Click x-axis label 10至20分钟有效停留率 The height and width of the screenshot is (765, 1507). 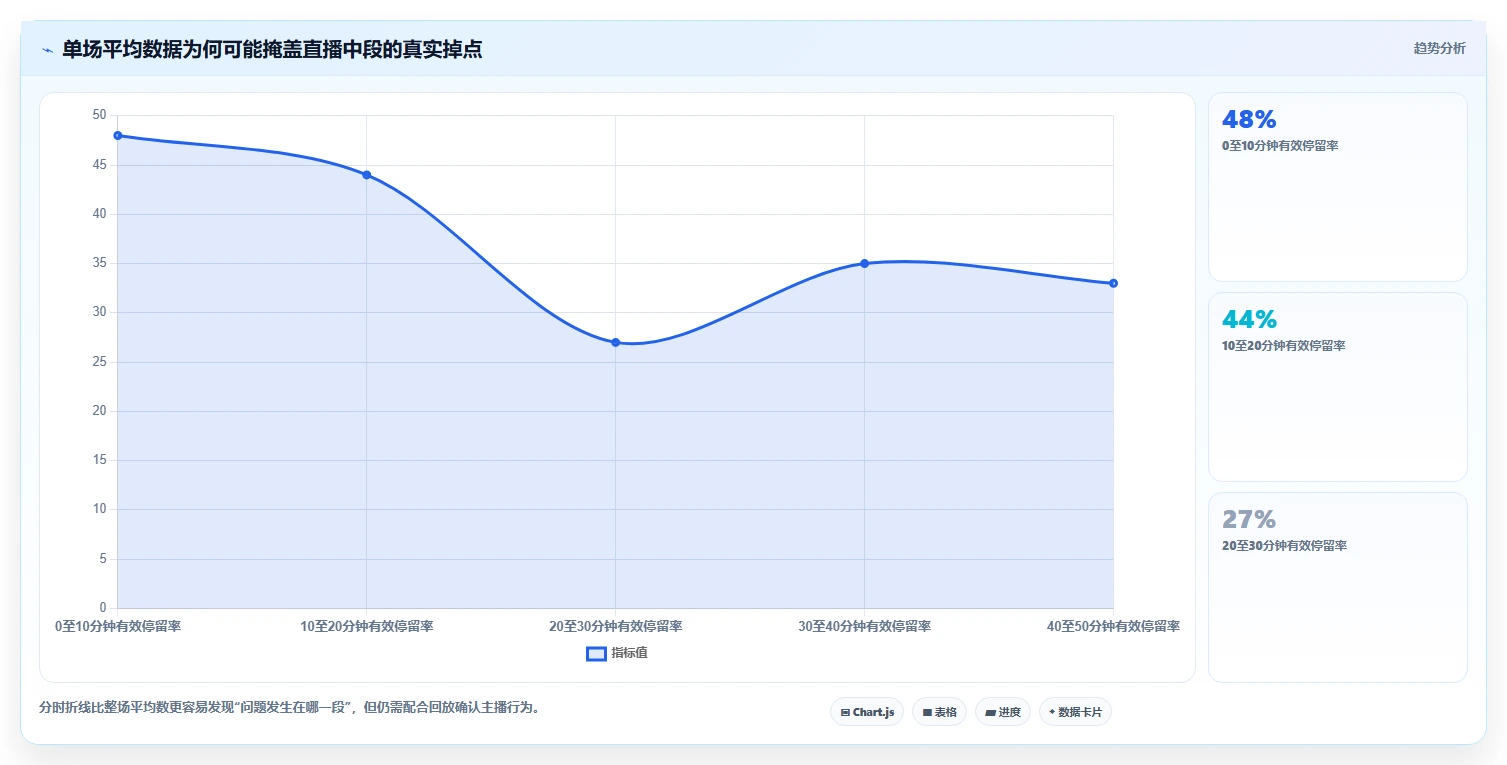tap(366, 627)
